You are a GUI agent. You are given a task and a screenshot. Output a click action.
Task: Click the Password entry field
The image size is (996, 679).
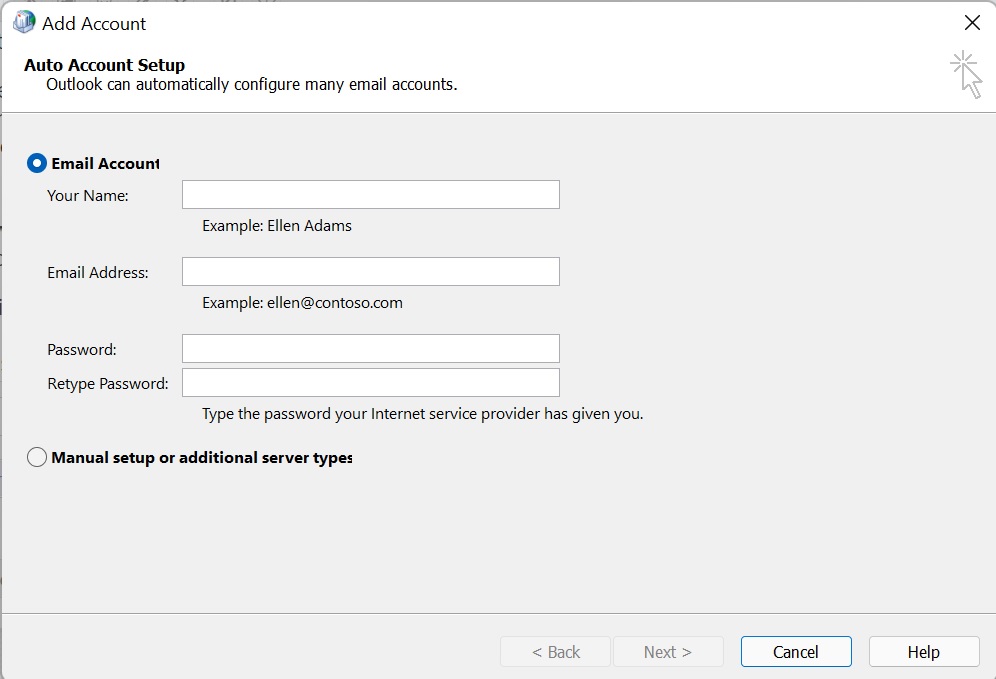(x=370, y=349)
